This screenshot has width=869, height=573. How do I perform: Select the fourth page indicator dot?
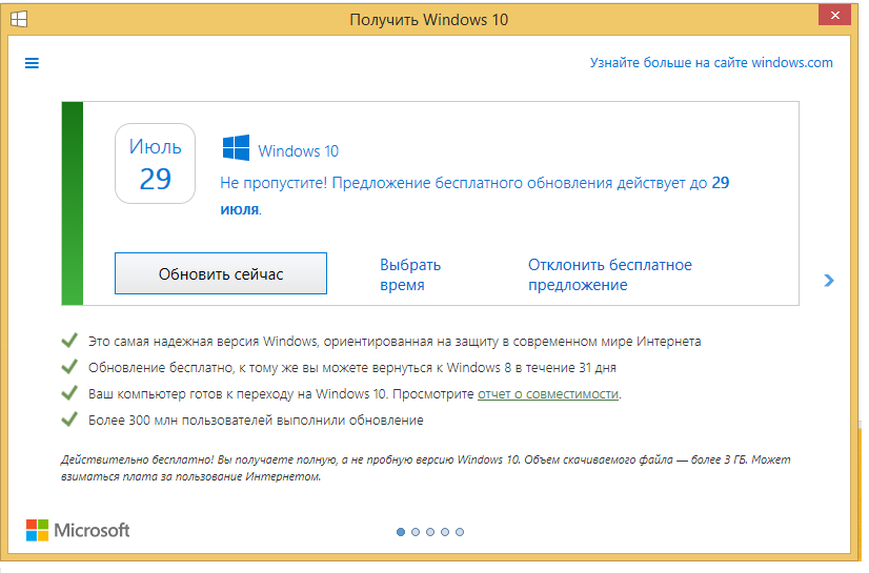coord(445,532)
